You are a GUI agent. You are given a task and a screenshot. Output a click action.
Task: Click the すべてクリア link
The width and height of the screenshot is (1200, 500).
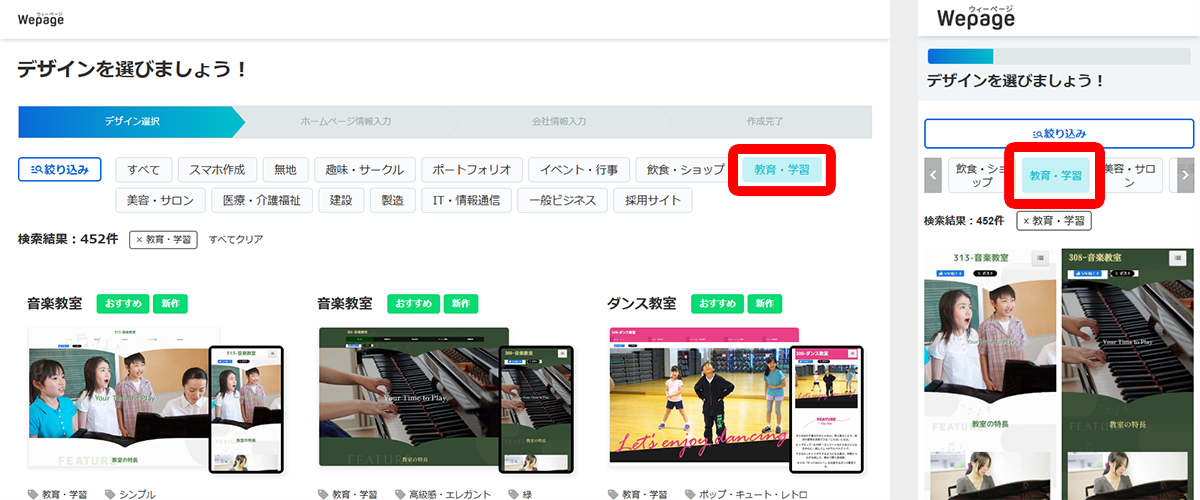[236, 240]
